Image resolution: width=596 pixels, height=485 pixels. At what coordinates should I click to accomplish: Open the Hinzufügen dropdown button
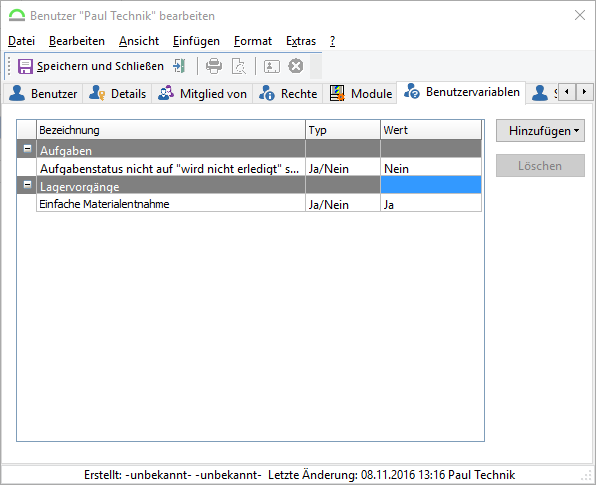[x=540, y=131]
